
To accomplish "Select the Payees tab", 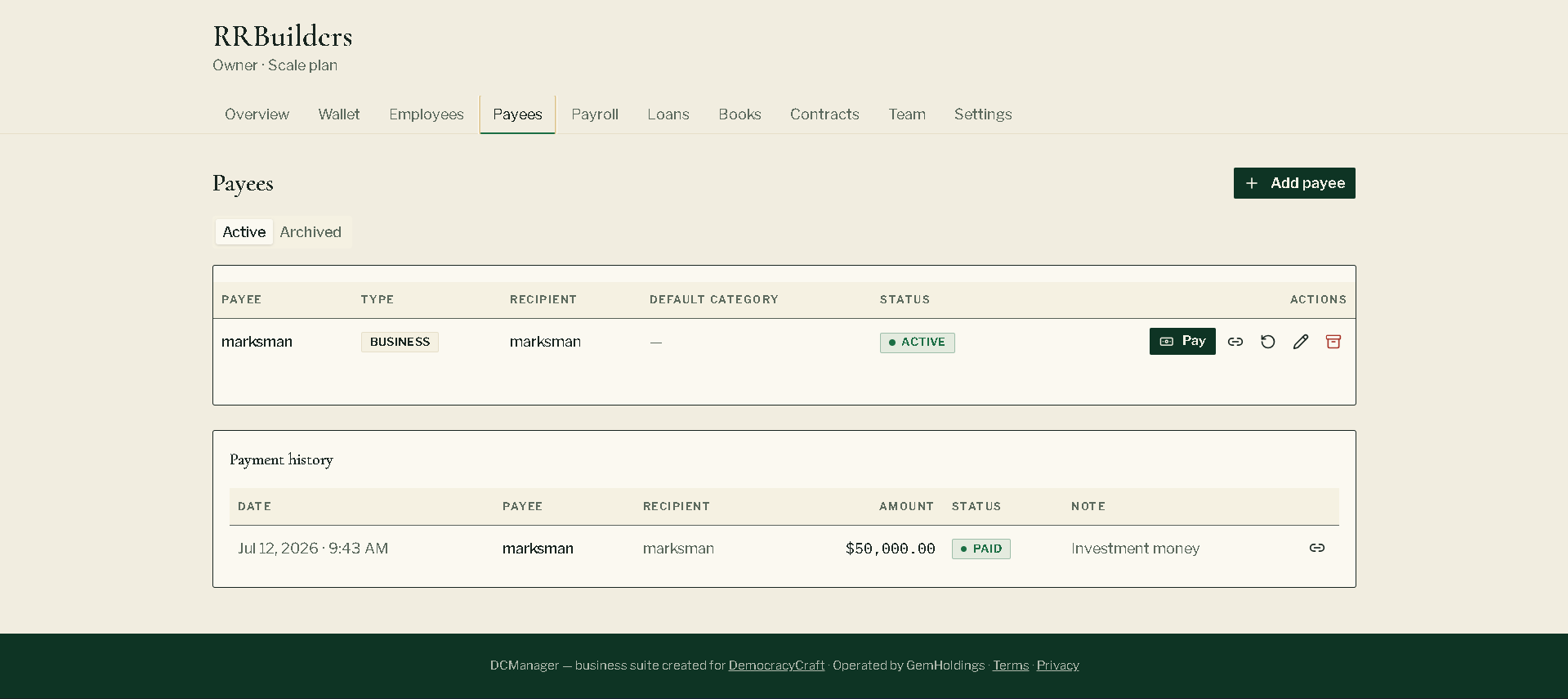I will (x=517, y=114).
